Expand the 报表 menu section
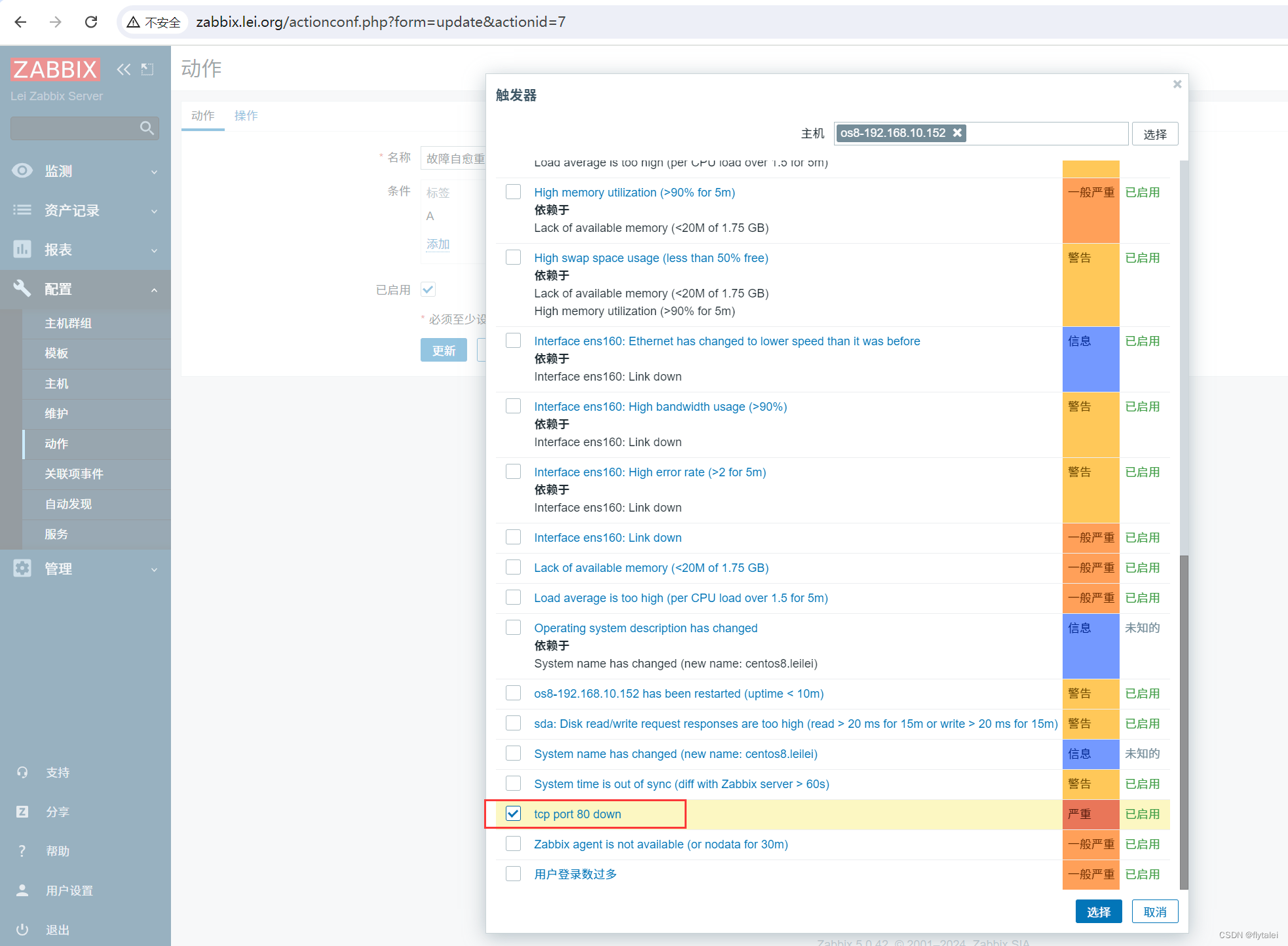 coord(85,250)
